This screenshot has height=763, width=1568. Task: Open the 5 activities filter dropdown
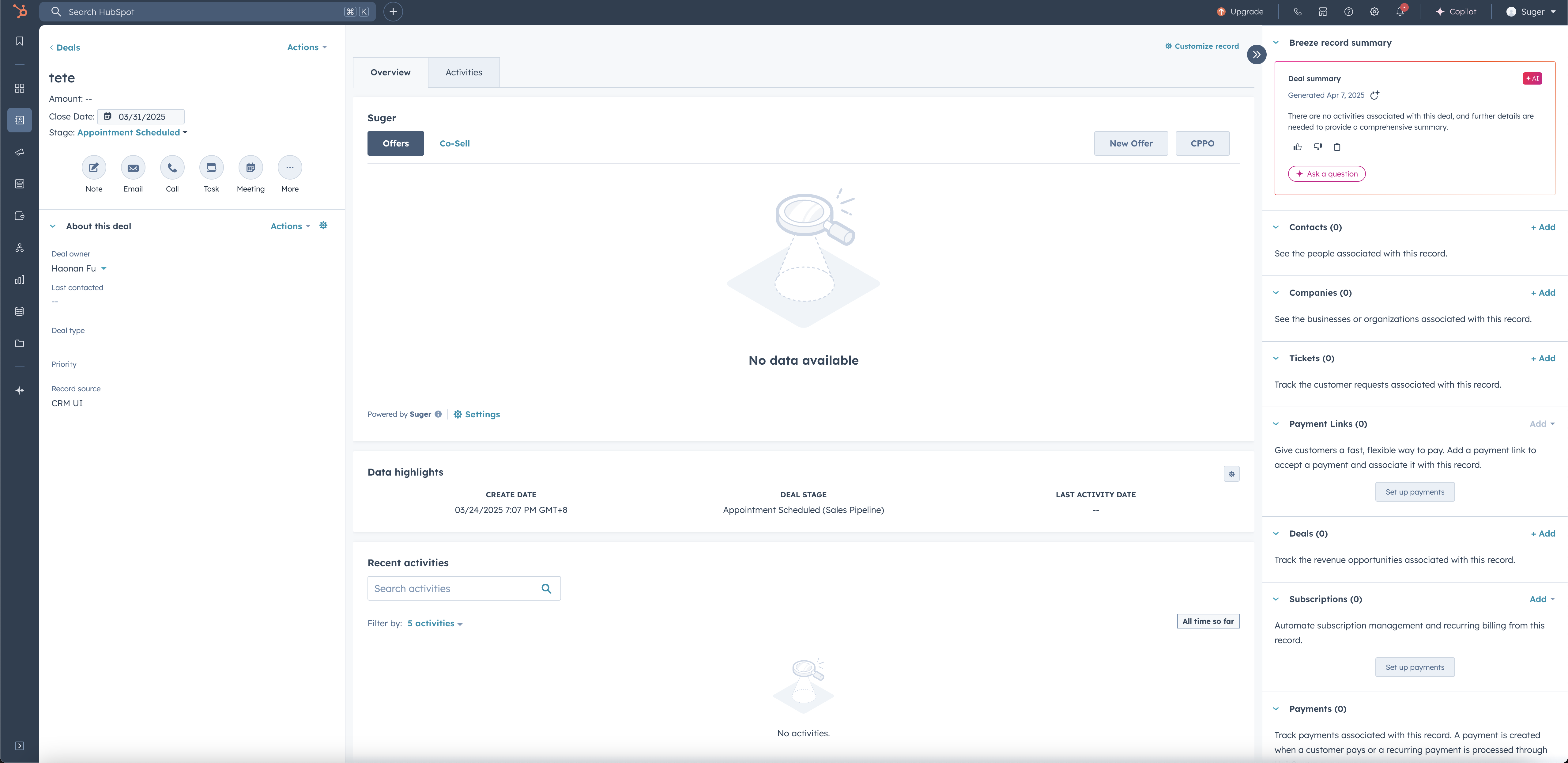[x=435, y=624]
